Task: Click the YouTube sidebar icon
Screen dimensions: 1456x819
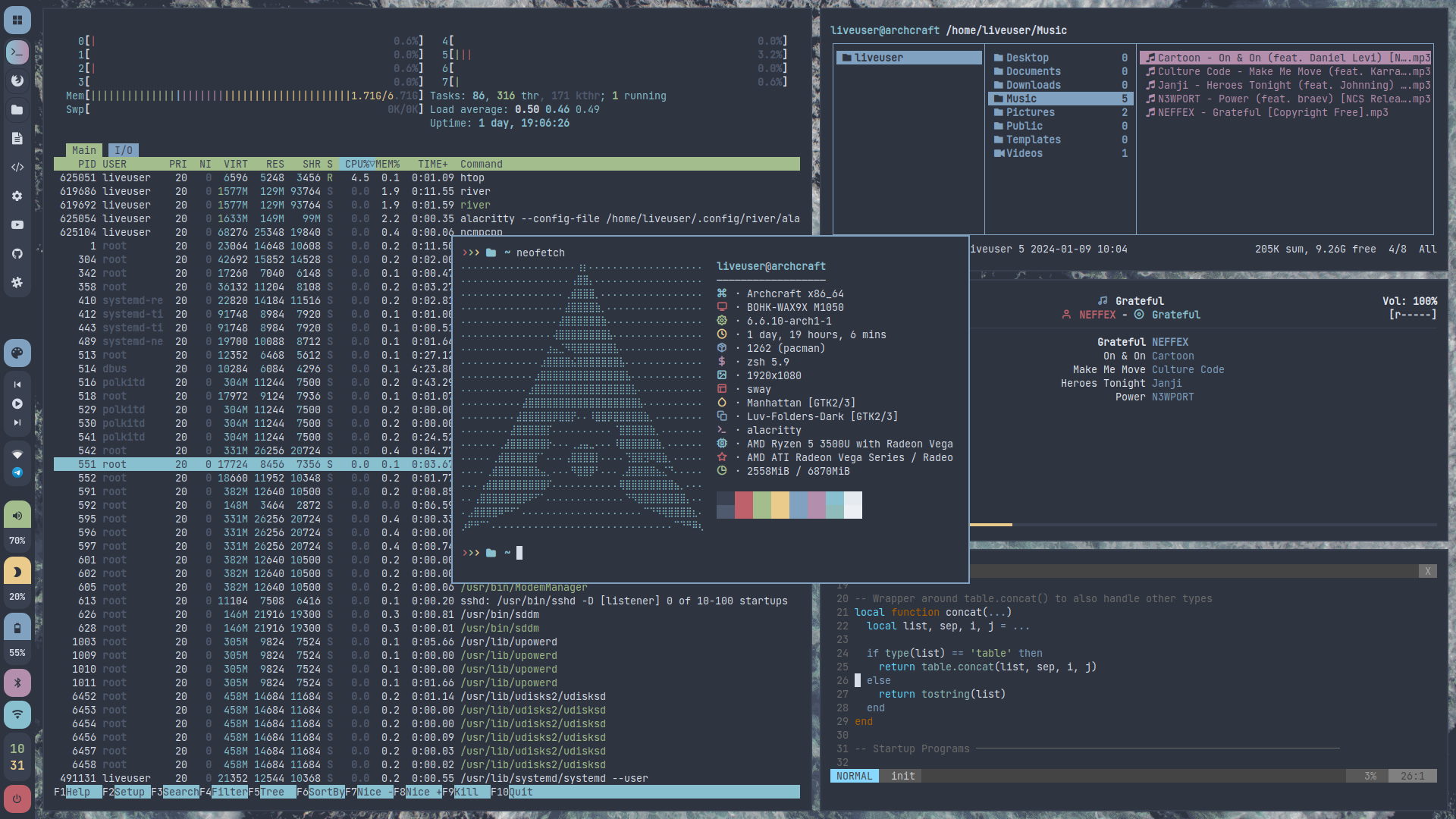Action: tap(17, 224)
